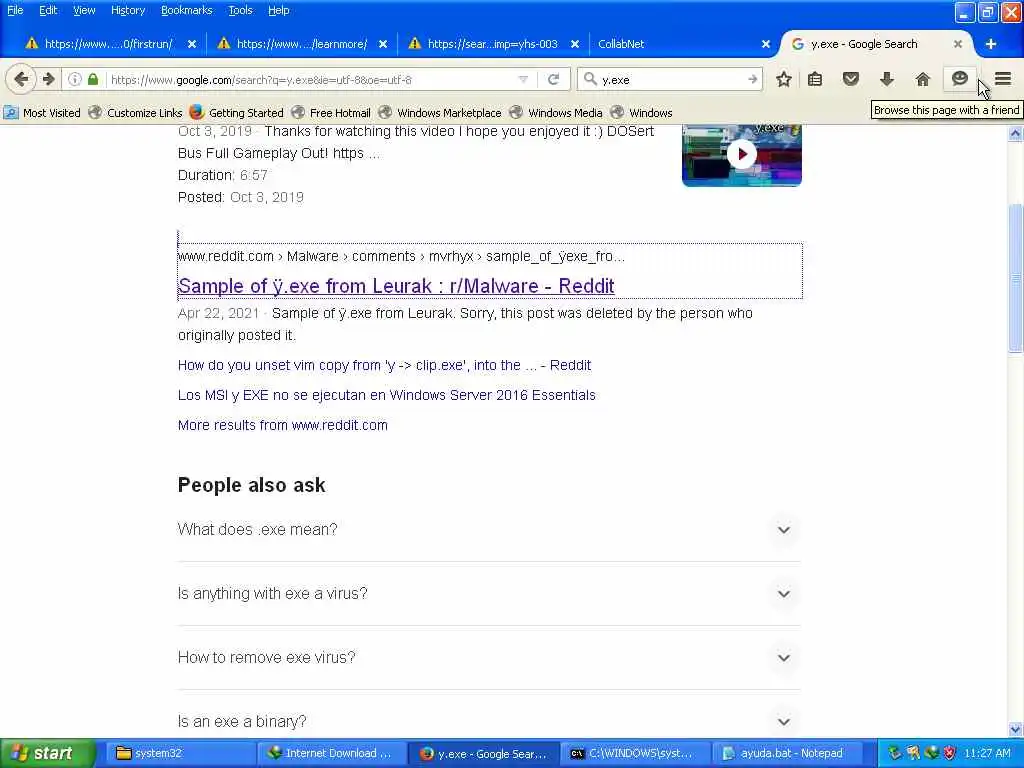
Task: Open the File menu
Action: [15, 10]
